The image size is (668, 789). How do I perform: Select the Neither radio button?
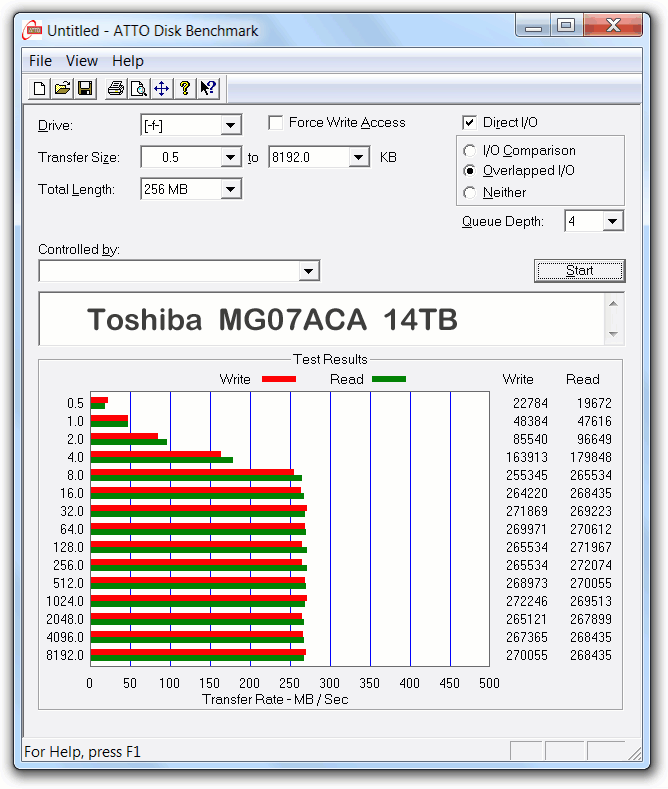pyautogui.click(x=469, y=192)
